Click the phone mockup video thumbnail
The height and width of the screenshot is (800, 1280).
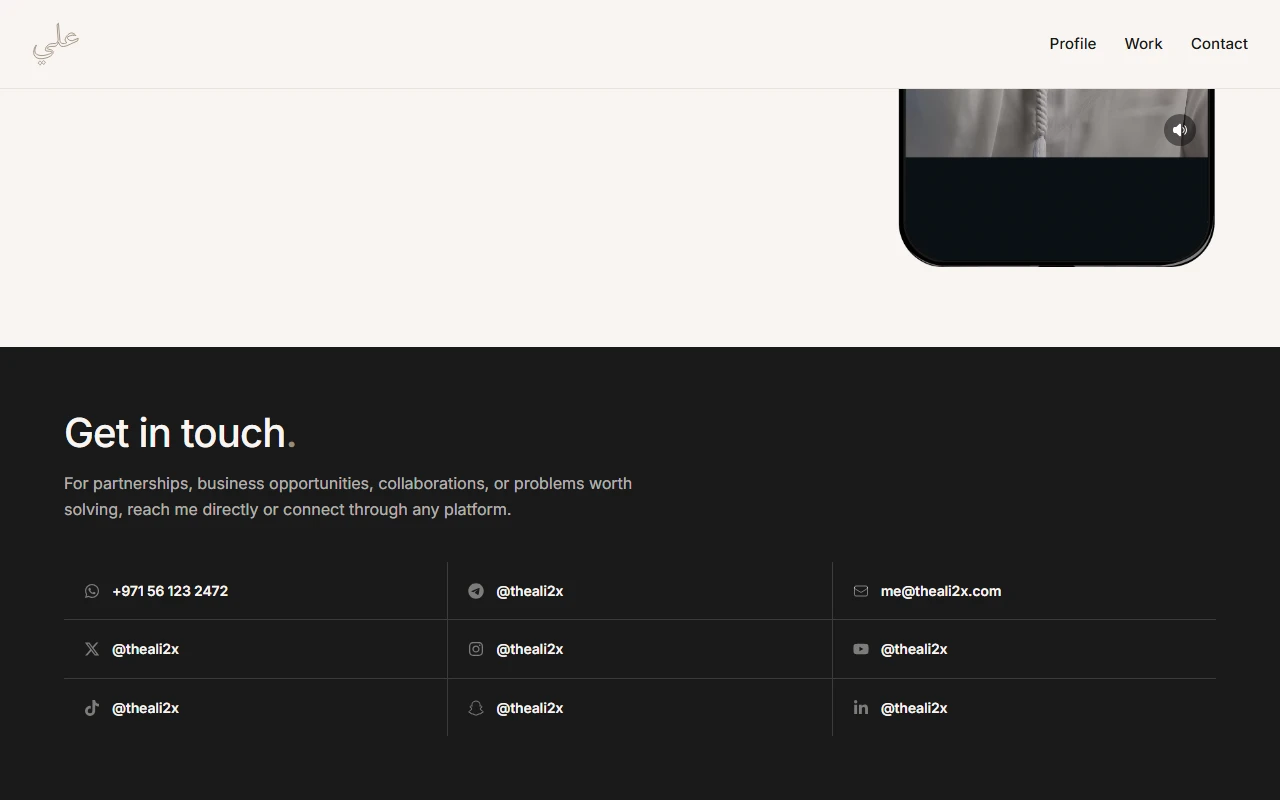[x=1057, y=123]
